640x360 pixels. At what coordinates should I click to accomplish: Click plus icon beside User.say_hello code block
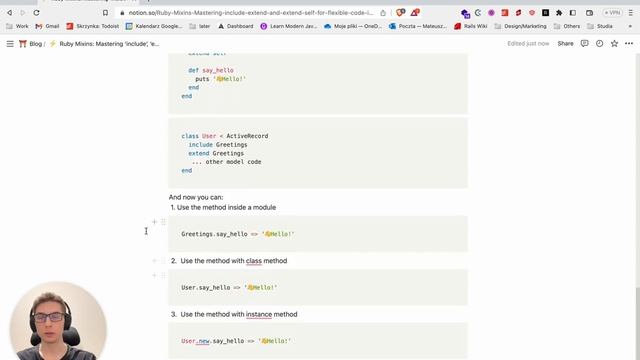[154, 276]
